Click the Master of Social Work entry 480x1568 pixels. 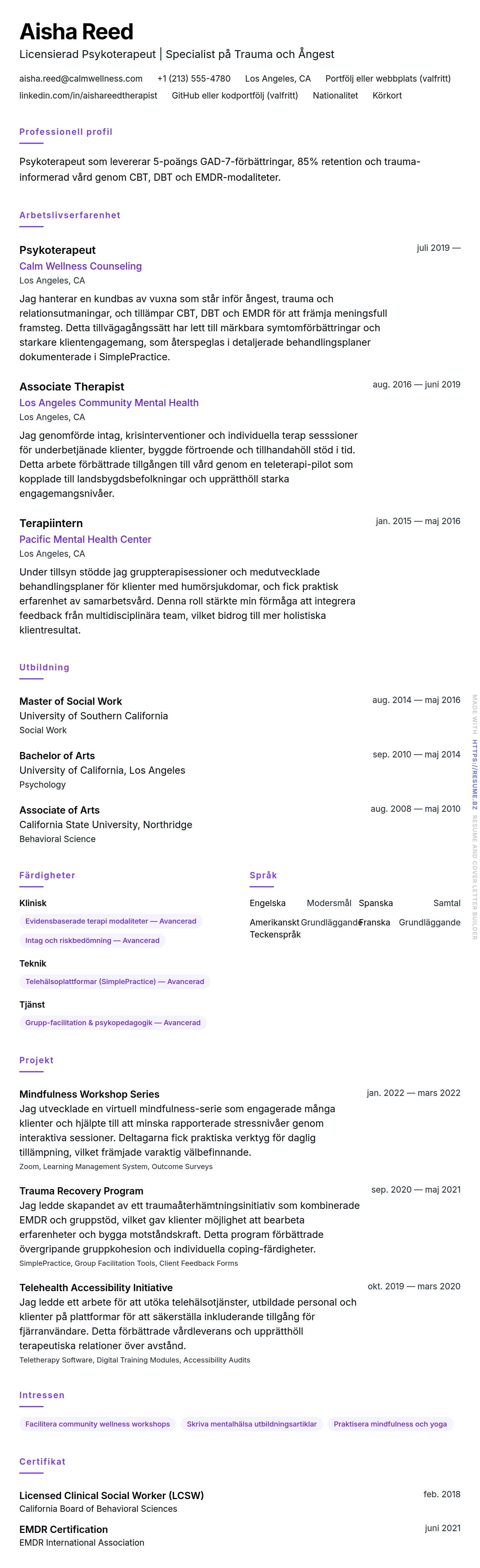click(71, 701)
